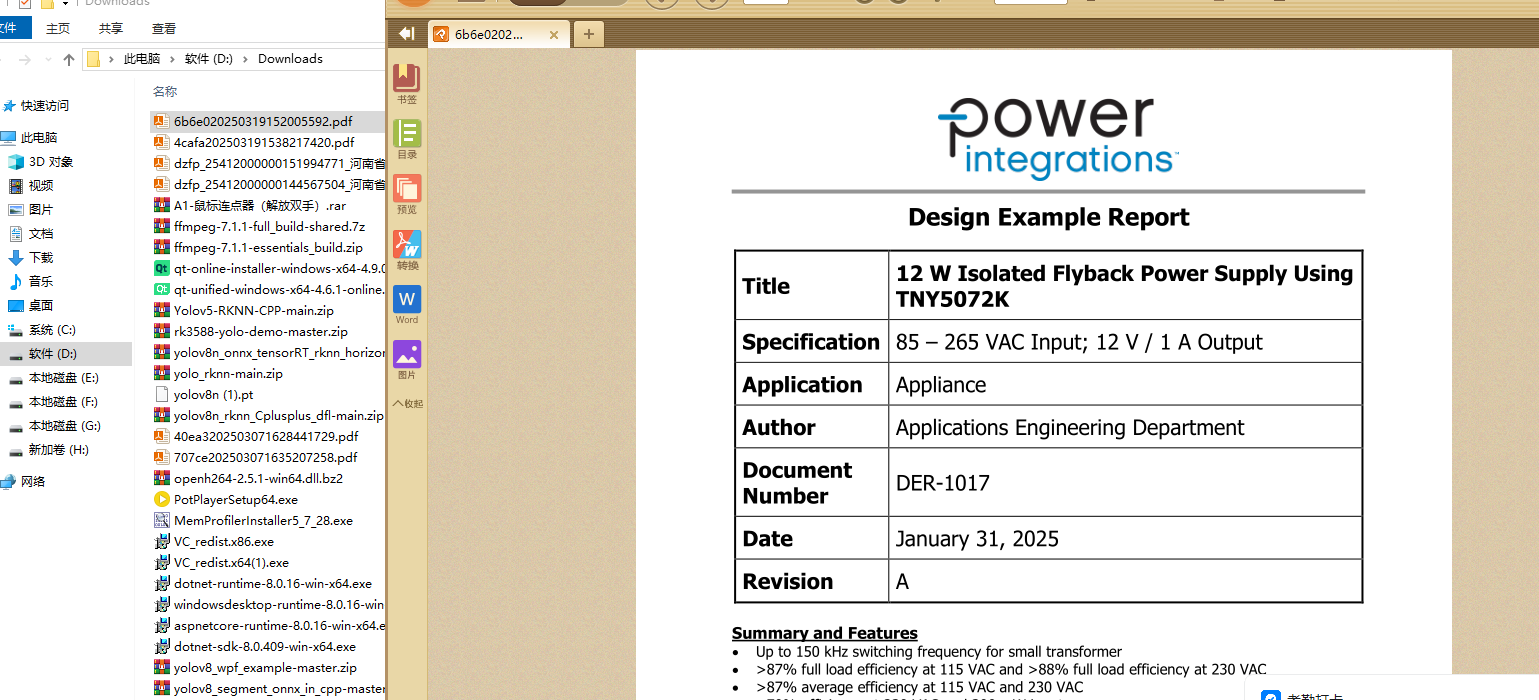The height and width of the screenshot is (700, 1539).
Task: Select 本地磁盘 (G:) drive
Action: click(x=64, y=426)
